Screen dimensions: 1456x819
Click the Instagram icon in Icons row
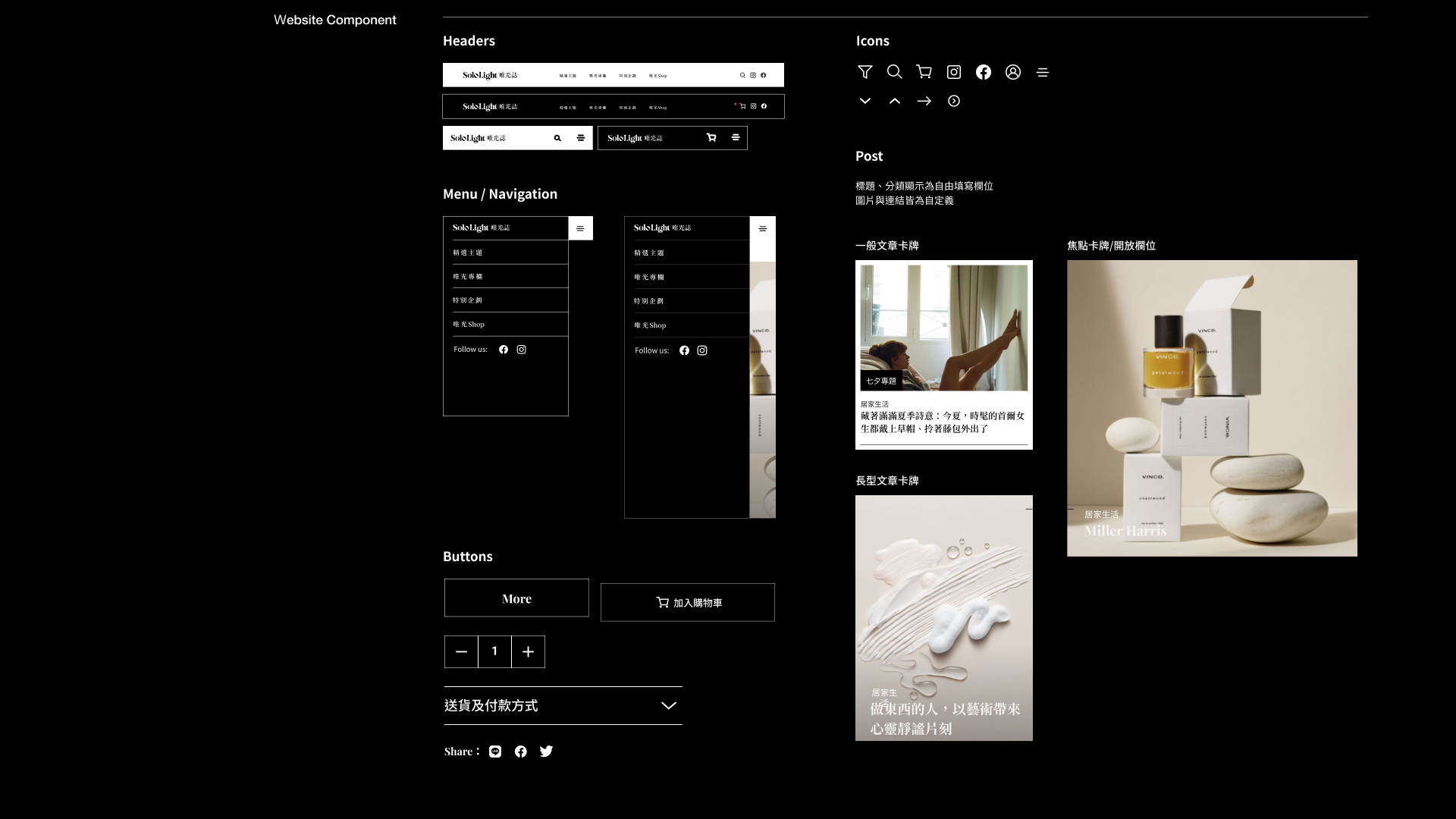pyautogui.click(x=953, y=72)
